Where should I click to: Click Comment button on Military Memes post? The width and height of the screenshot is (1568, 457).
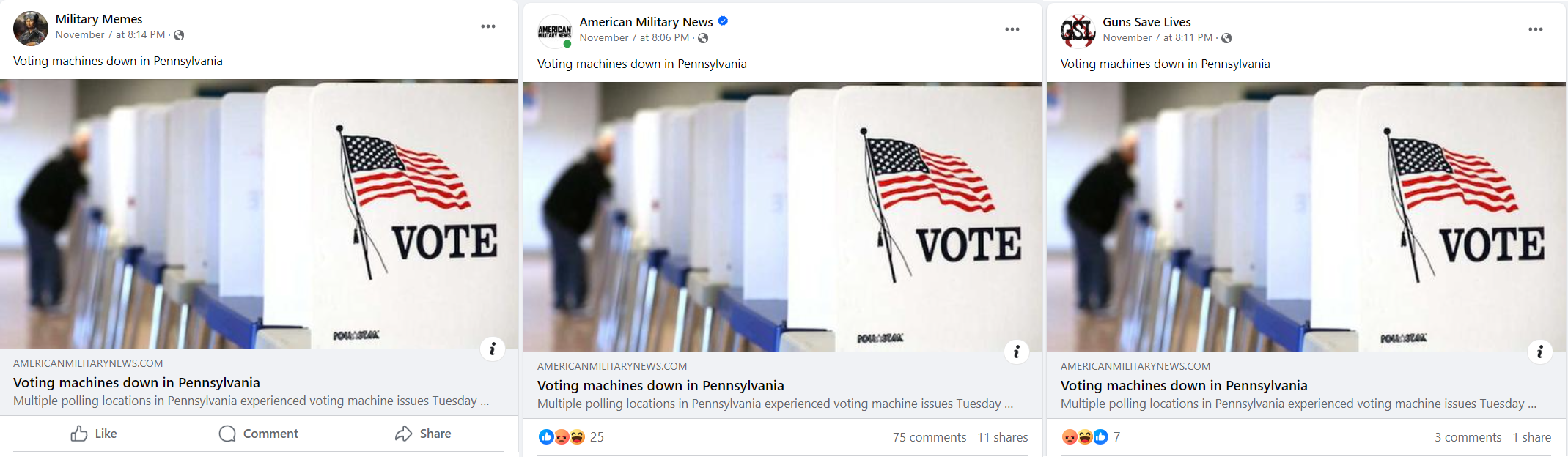(259, 434)
